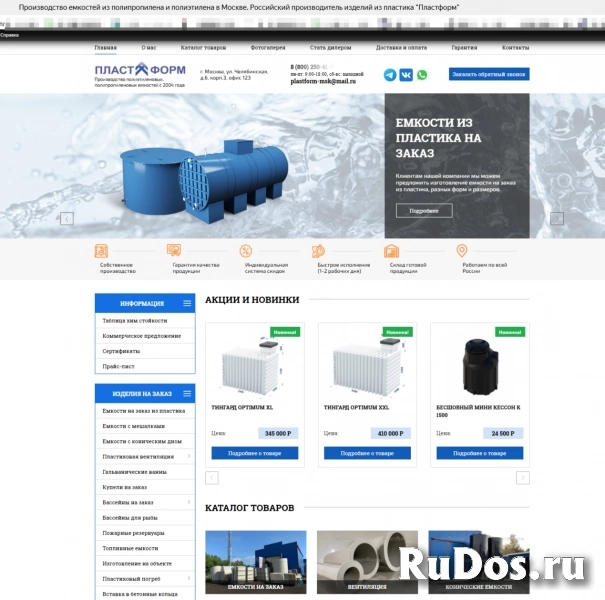Expand Пластиковая вентиляция submenu

190,457
